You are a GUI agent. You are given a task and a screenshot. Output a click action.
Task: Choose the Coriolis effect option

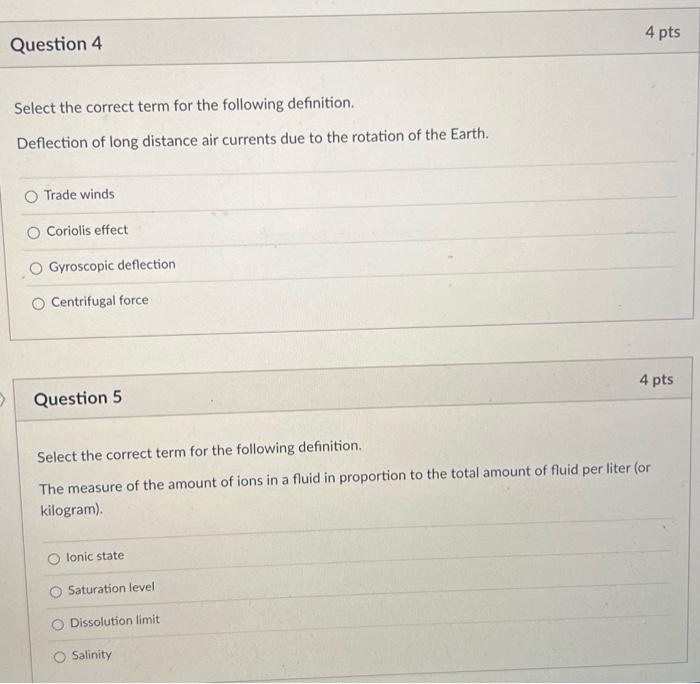point(33,233)
